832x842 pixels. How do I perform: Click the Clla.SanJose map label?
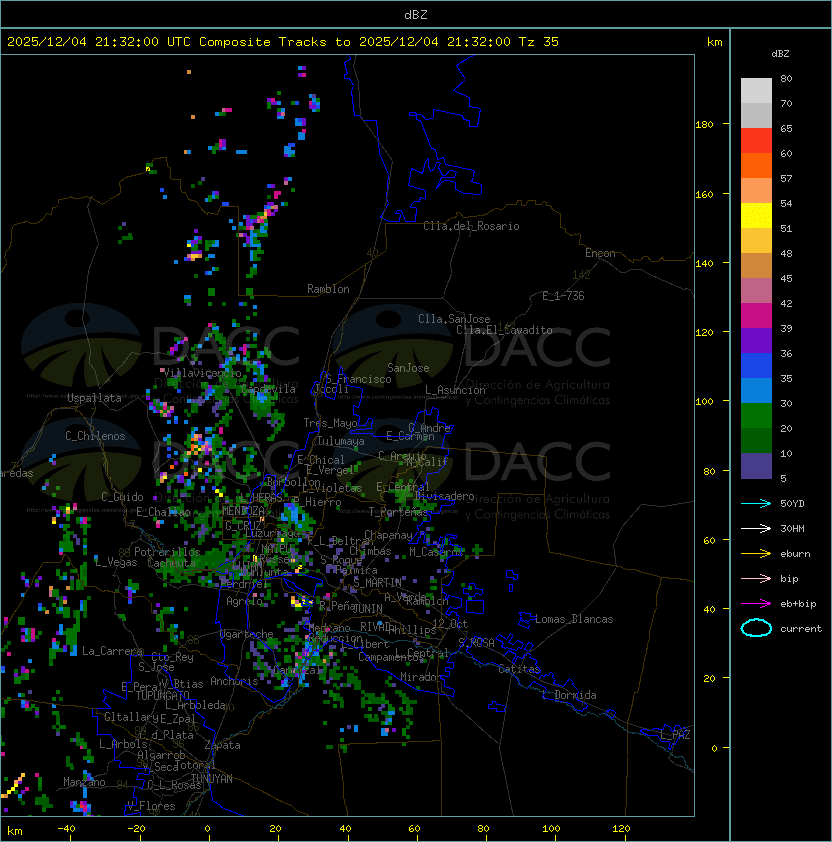[454, 319]
